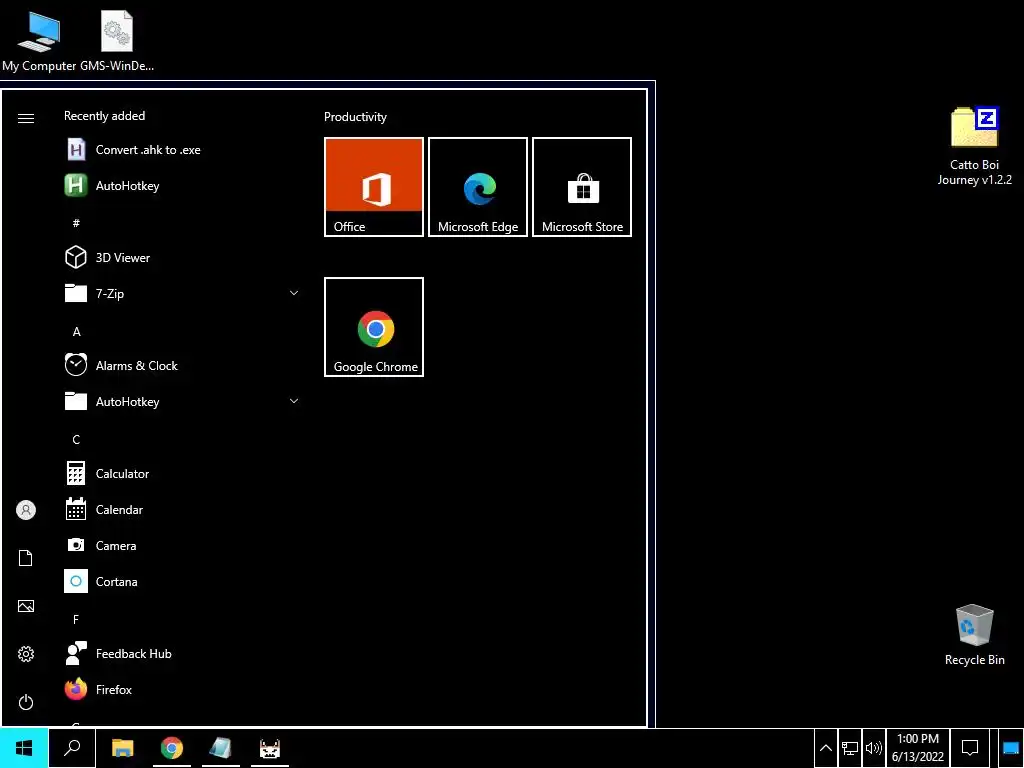Open the cat-face app on taskbar
Viewport: 1024px width, 768px height.
point(270,748)
